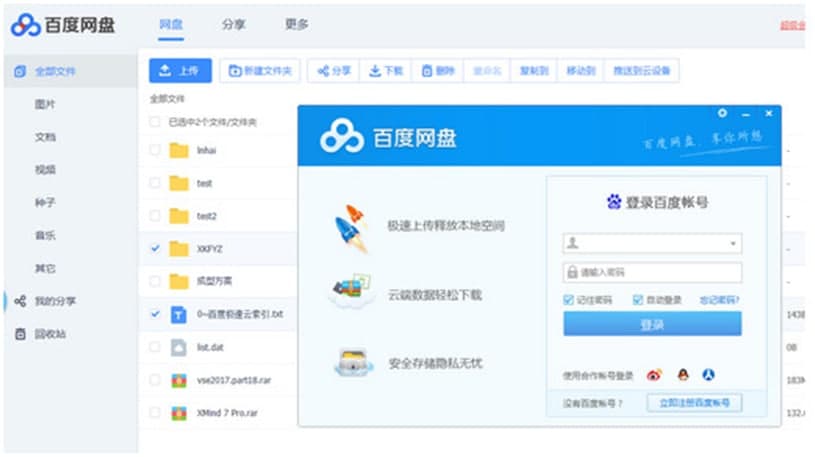Check the vse2017.part18.rar checkbox
This screenshot has height=457, width=815.
[x=154, y=380]
